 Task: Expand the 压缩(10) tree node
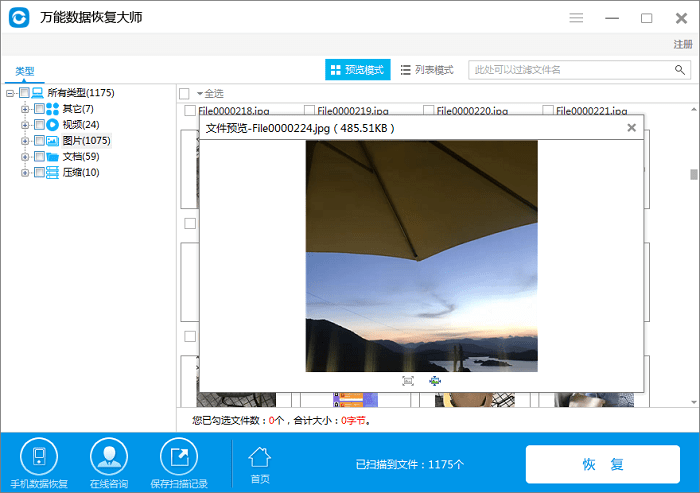pos(25,173)
